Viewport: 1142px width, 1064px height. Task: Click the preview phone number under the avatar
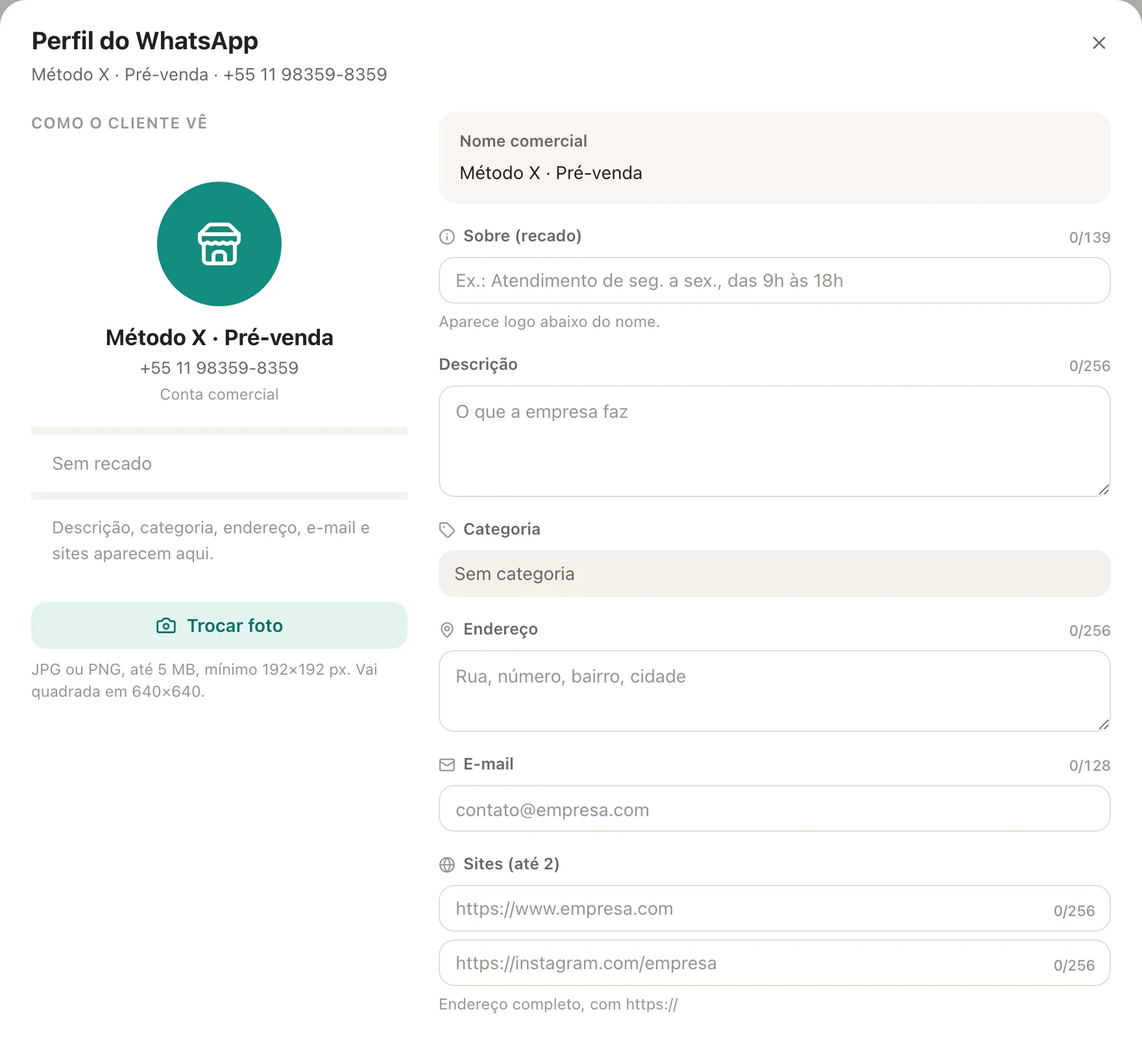pos(219,368)
